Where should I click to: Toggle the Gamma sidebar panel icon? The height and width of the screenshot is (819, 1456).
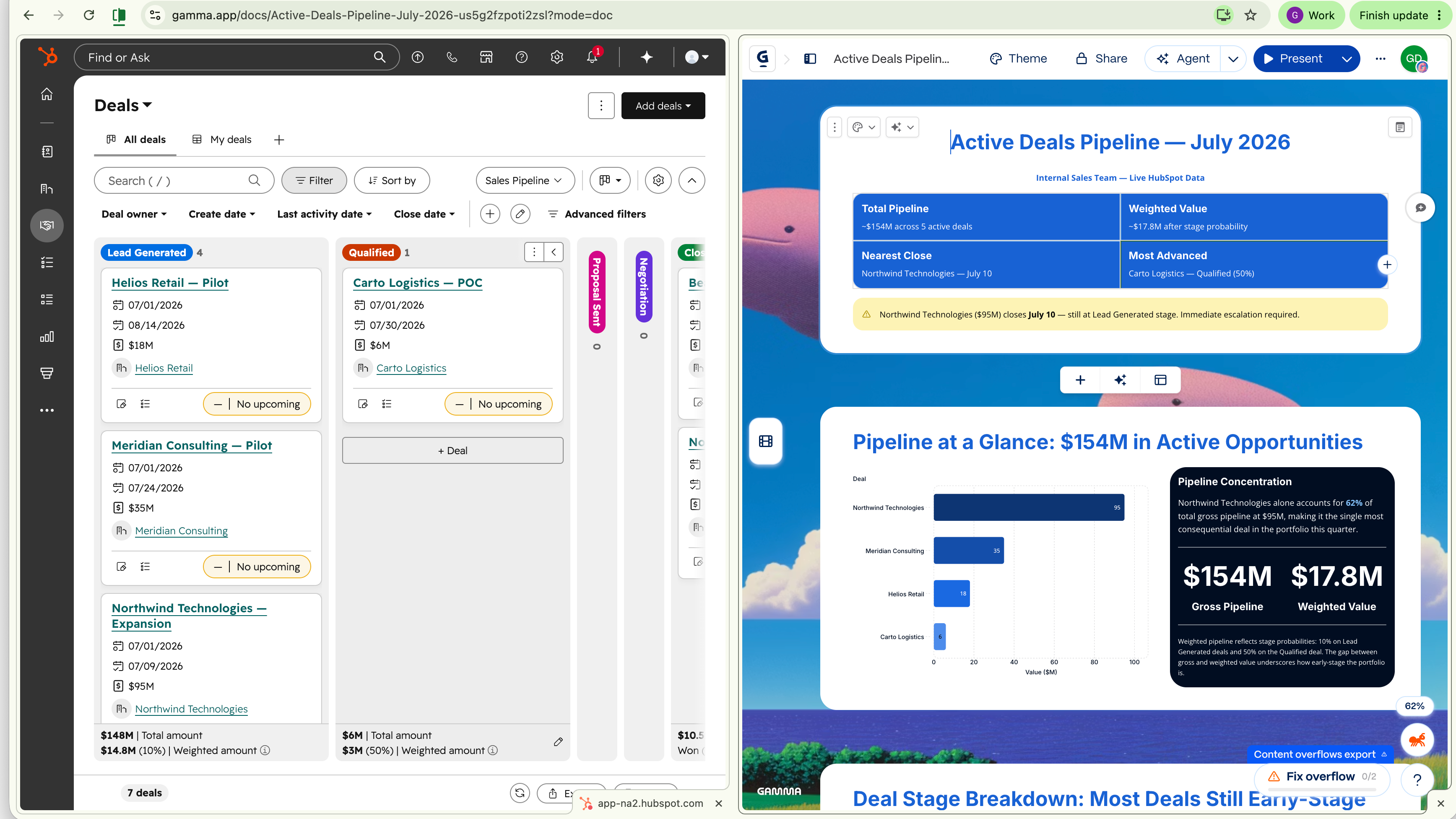[810, 59]
